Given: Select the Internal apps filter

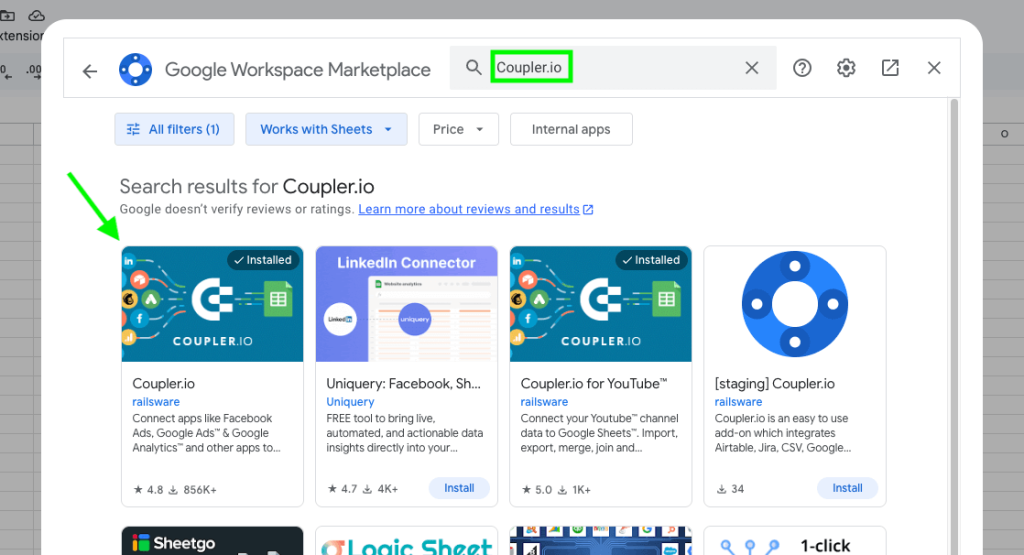Looking at the screenshot, I should pos(571,129).
